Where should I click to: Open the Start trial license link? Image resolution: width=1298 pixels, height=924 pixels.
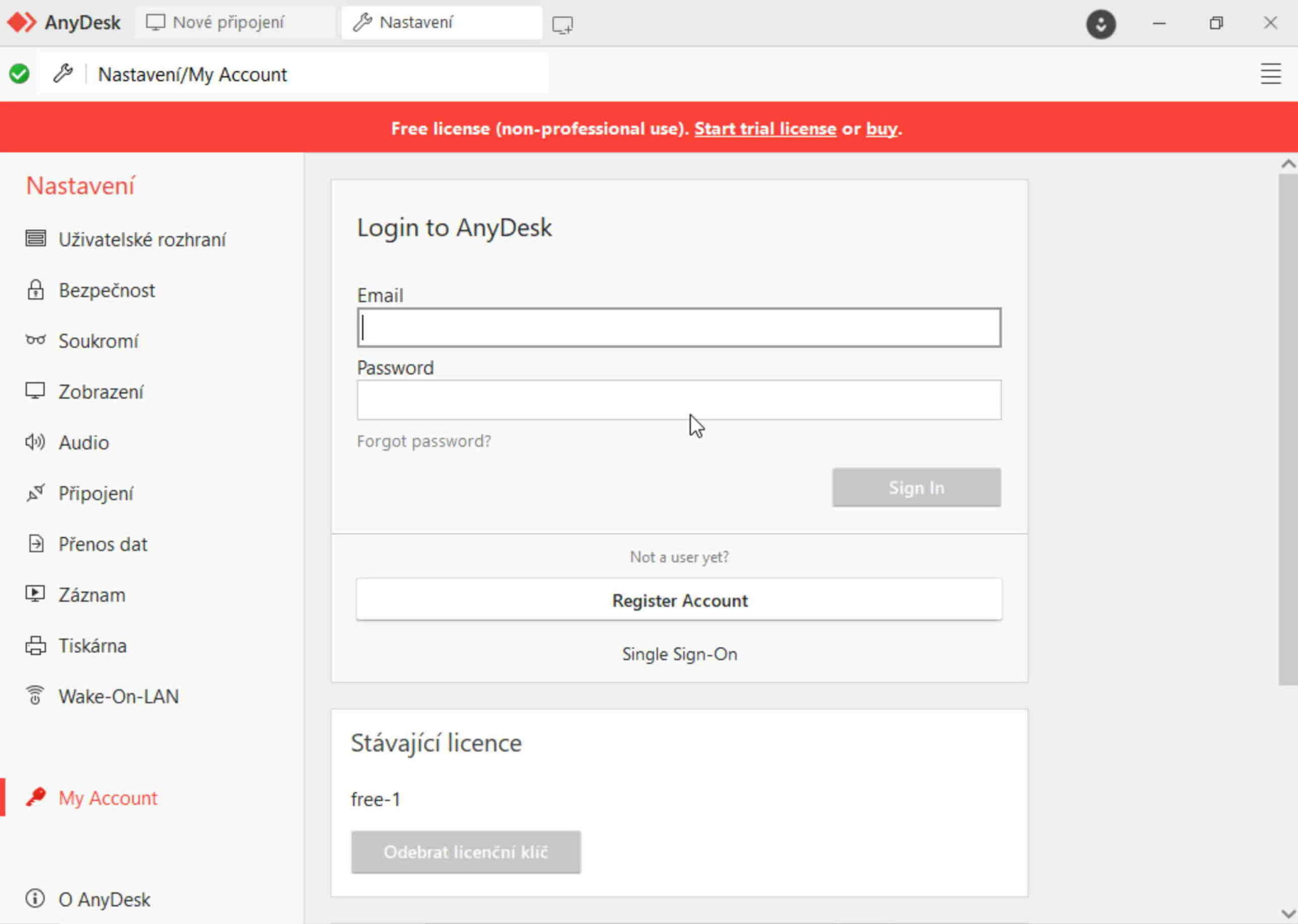click(764, 129)
